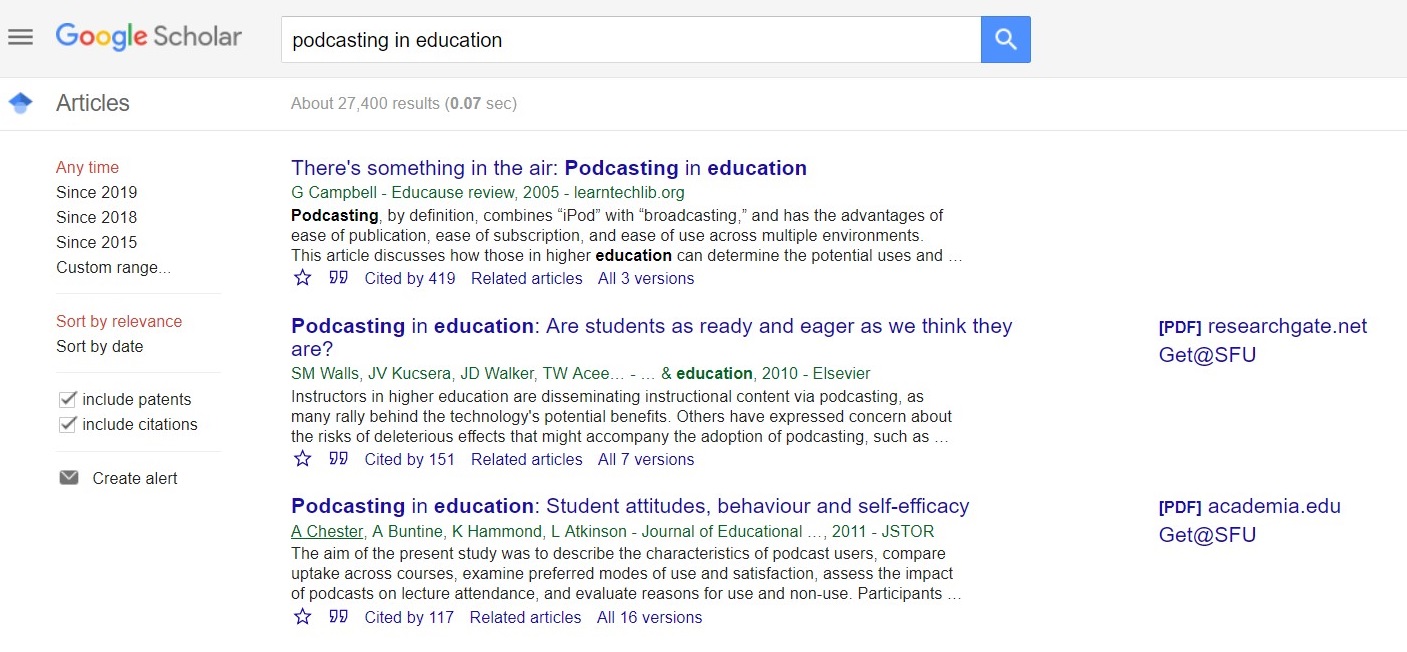The height and width of the screenshot is (652, 1407).
Task: Click the blue search magnifier button
Action: 1005,39
